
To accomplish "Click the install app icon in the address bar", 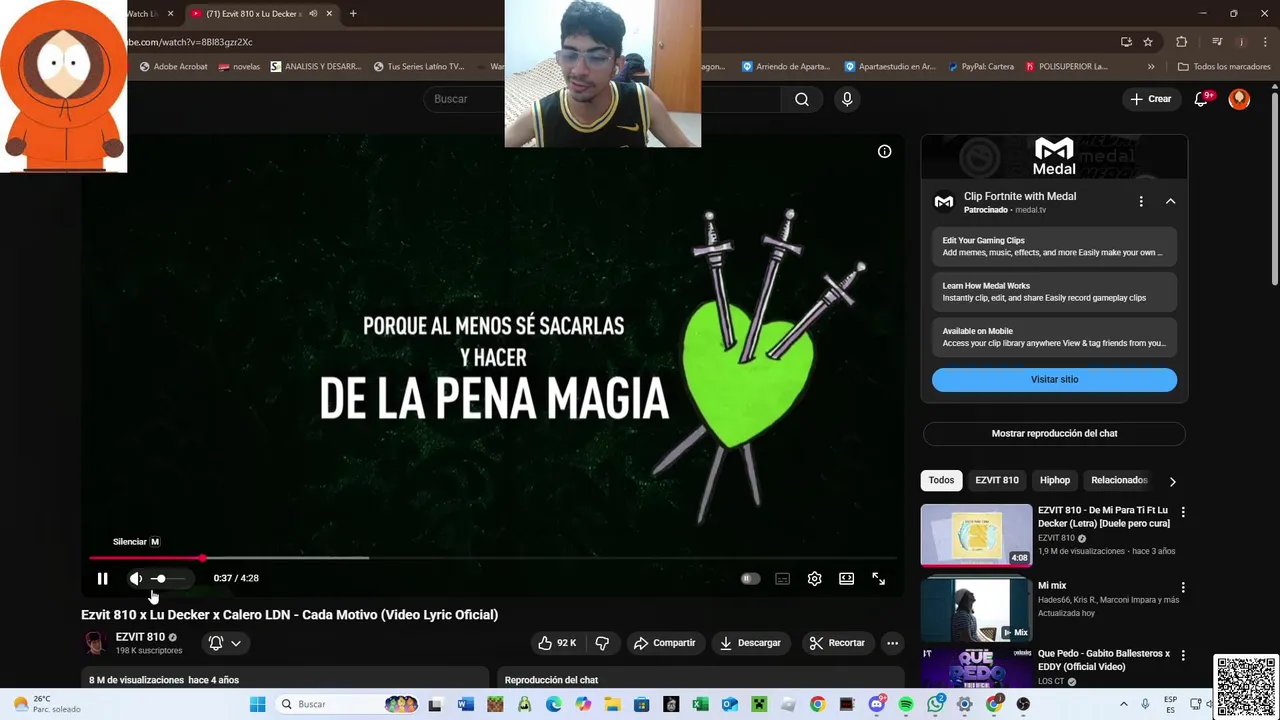I will coord(1126,42).
